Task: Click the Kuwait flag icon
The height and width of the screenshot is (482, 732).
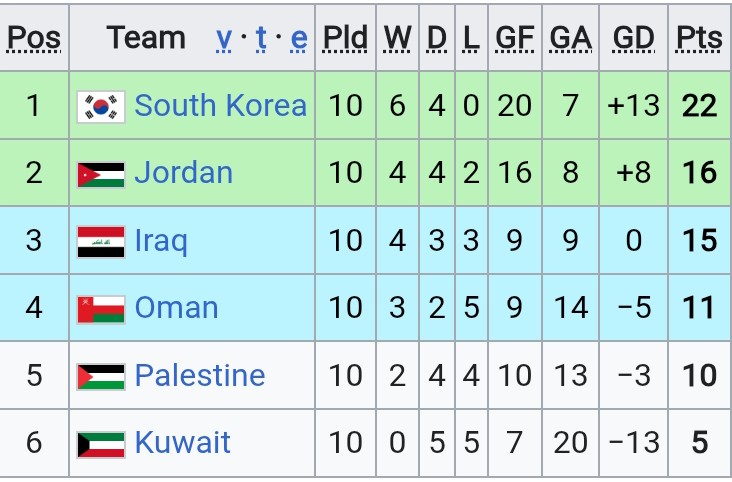Action: coord(101,444)
